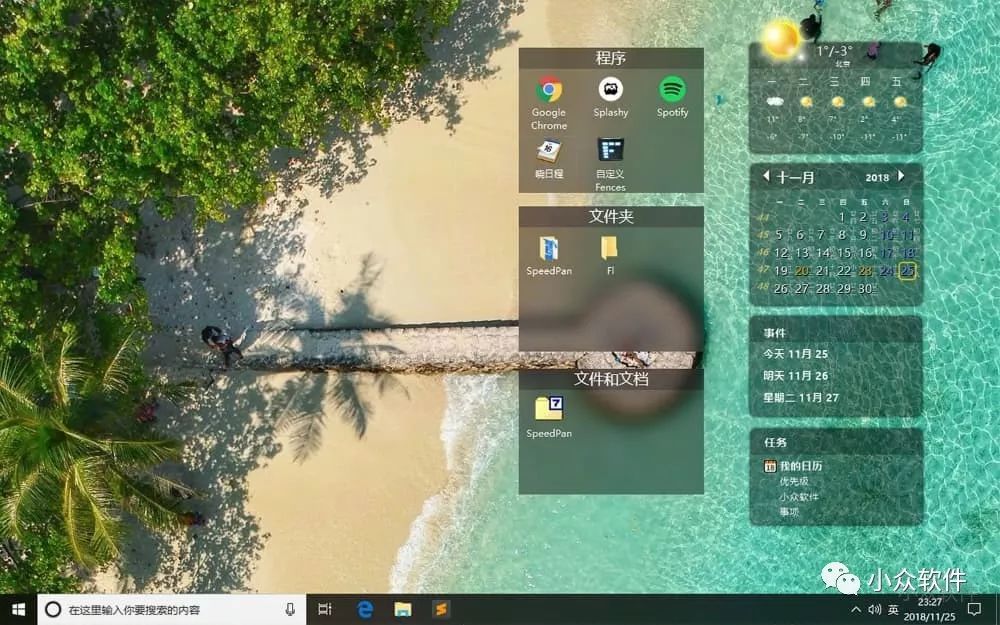The height and width of the screenshot is (625, 1000).
Task: Click week number 44 in calendar
Action: coord(763,217)
